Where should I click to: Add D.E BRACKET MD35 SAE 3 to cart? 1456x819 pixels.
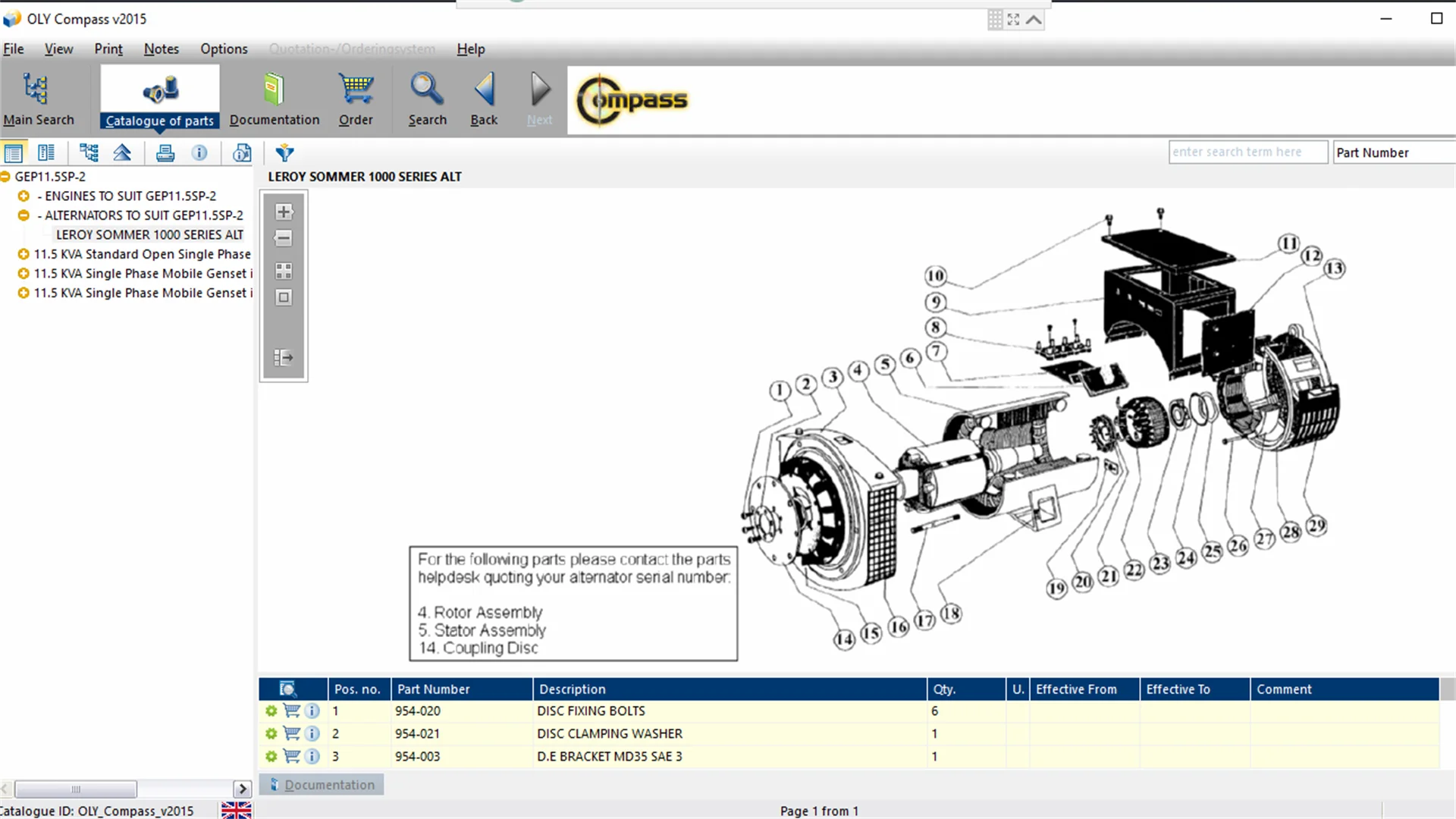[291, 756]
